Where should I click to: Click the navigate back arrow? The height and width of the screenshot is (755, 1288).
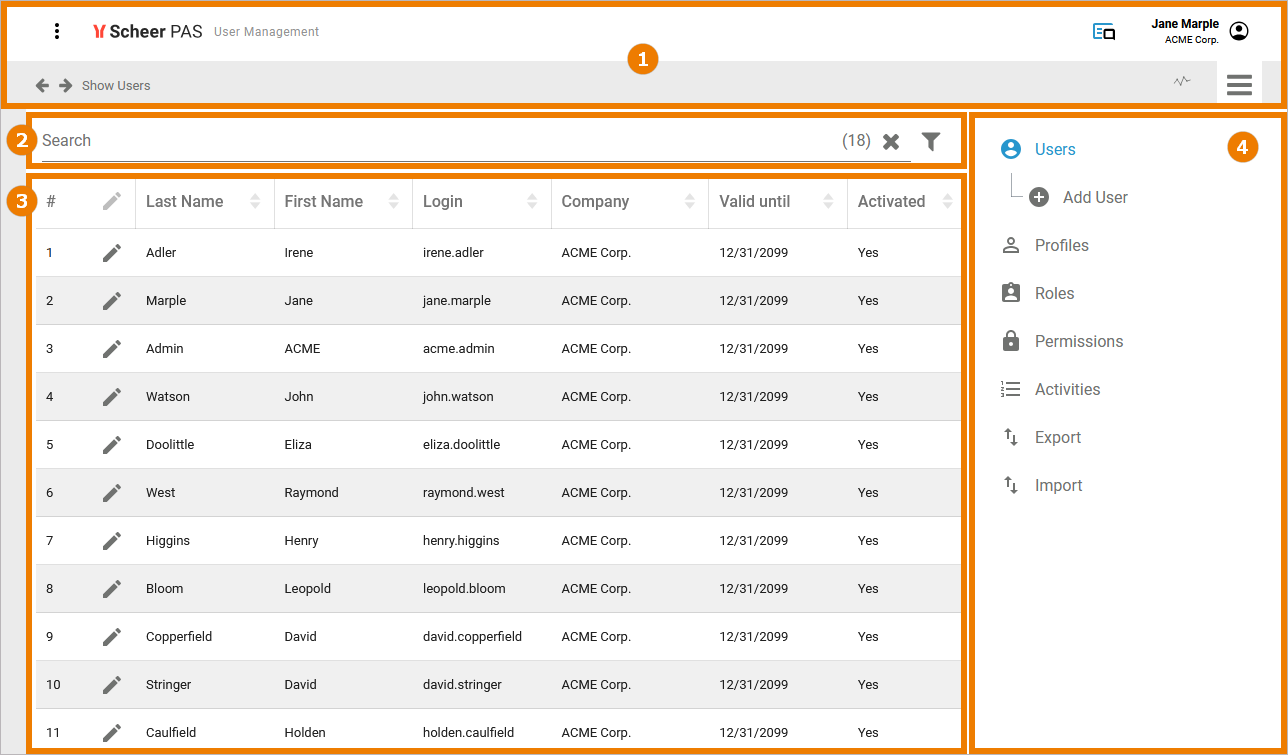(x=42, y=85)
